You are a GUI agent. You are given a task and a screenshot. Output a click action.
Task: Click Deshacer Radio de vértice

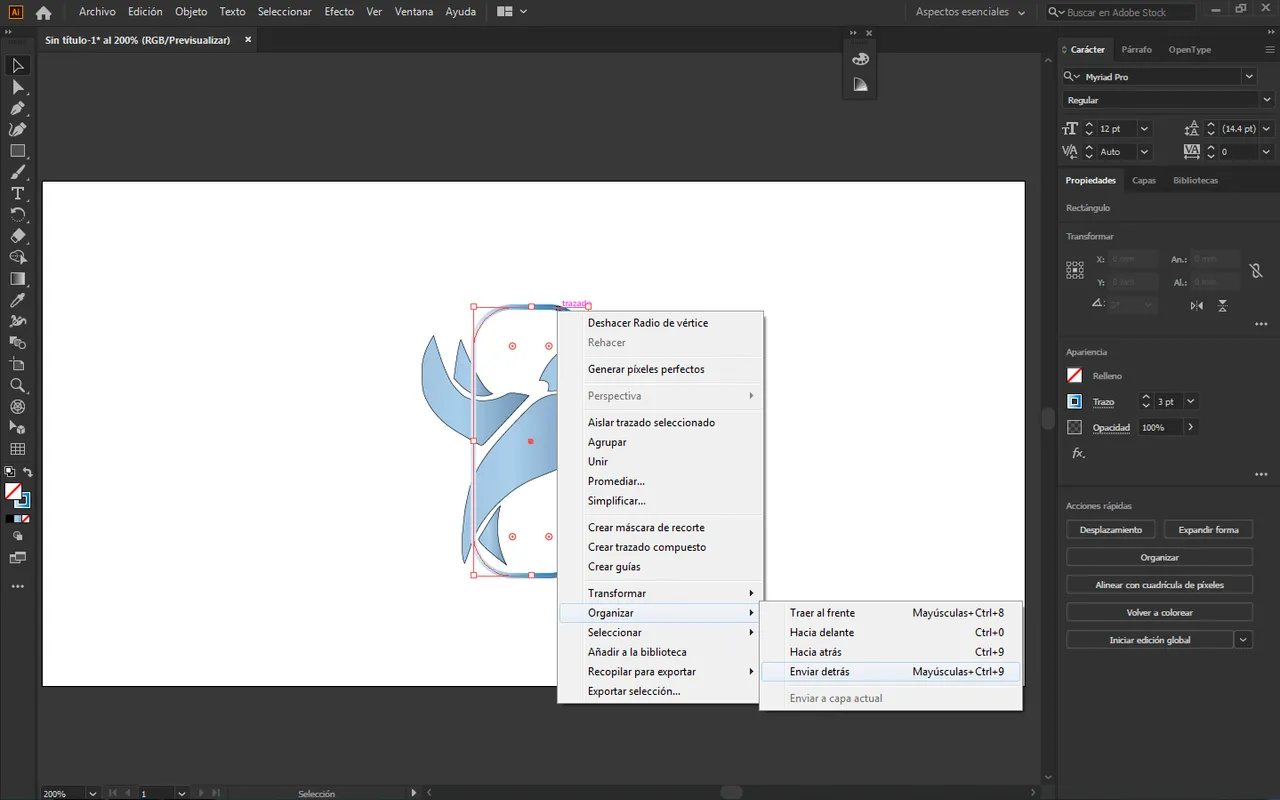pyautogui.click(x=660, y=323)
